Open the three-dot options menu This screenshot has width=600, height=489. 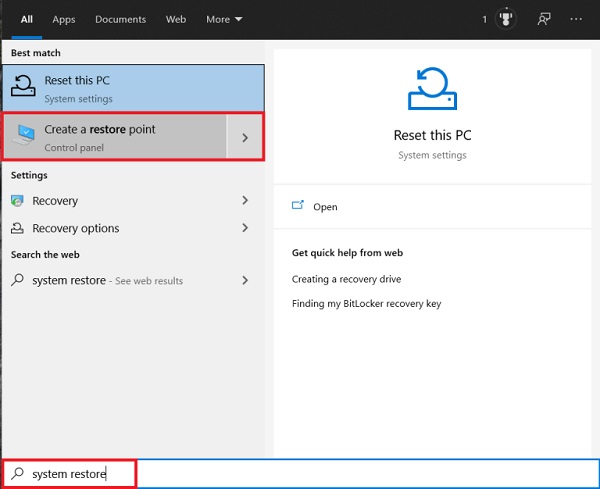[x=576, y=19]
